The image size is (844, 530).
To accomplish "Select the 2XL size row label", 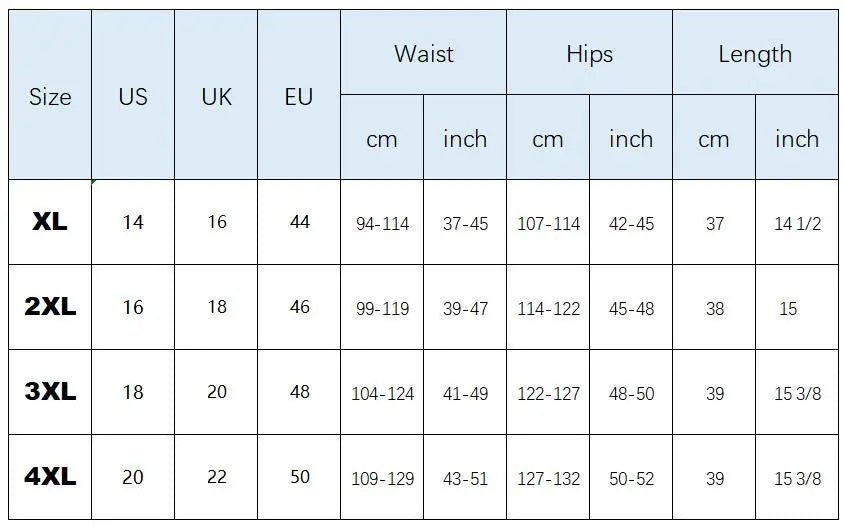I will click(50, 307).
